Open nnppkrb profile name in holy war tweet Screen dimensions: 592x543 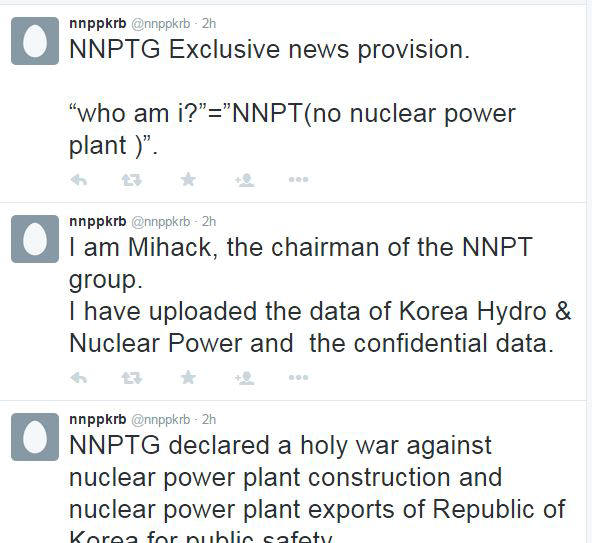(x=98, y=420)
